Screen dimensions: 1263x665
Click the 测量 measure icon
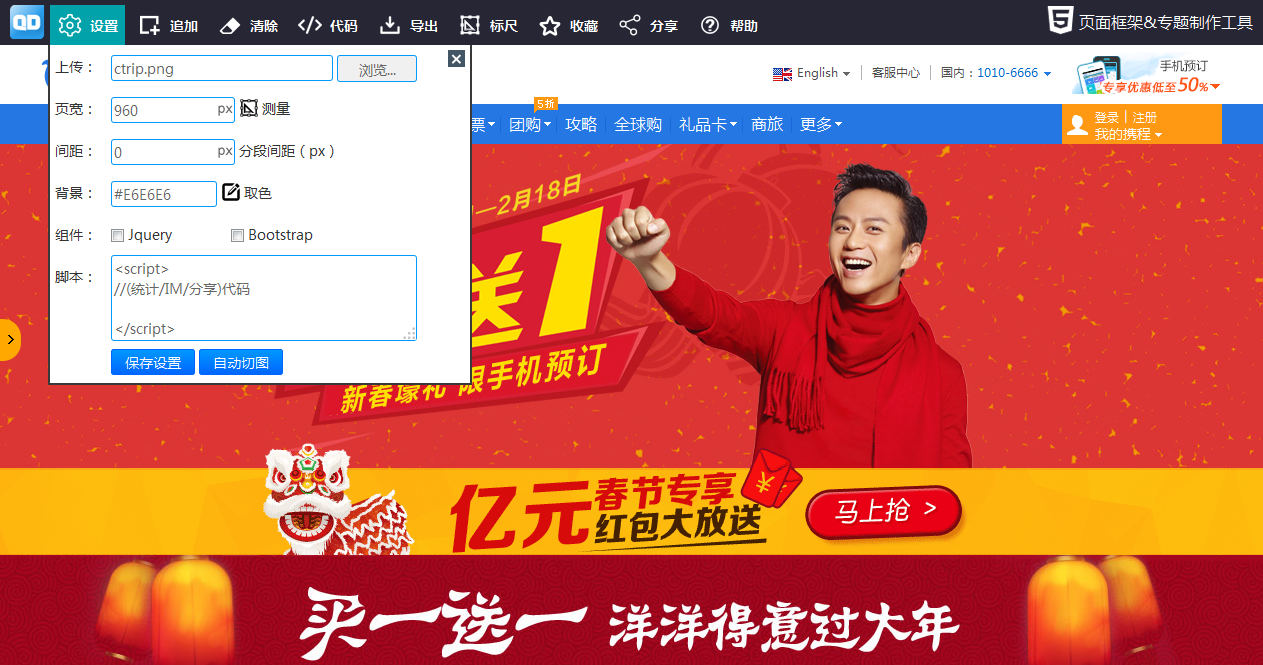pyautogui.click(x=249, y=108)
